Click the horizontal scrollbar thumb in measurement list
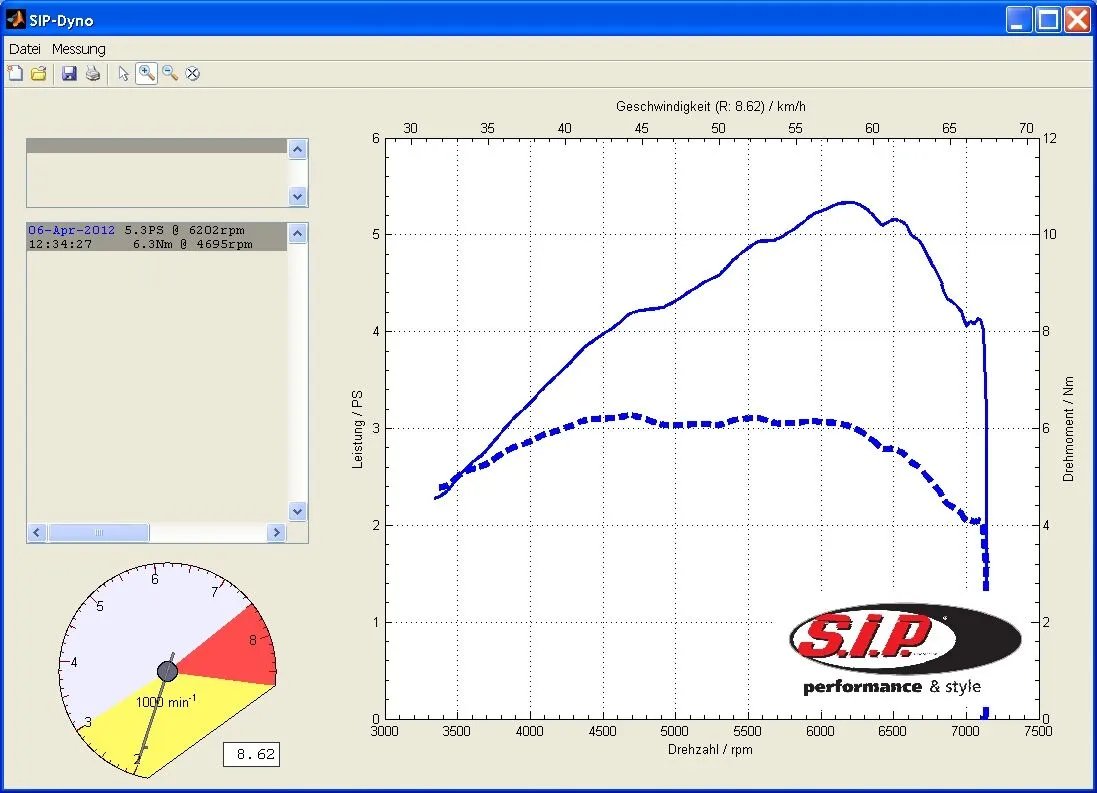This screenshot has width=1097, height=793. click(98, 533)
